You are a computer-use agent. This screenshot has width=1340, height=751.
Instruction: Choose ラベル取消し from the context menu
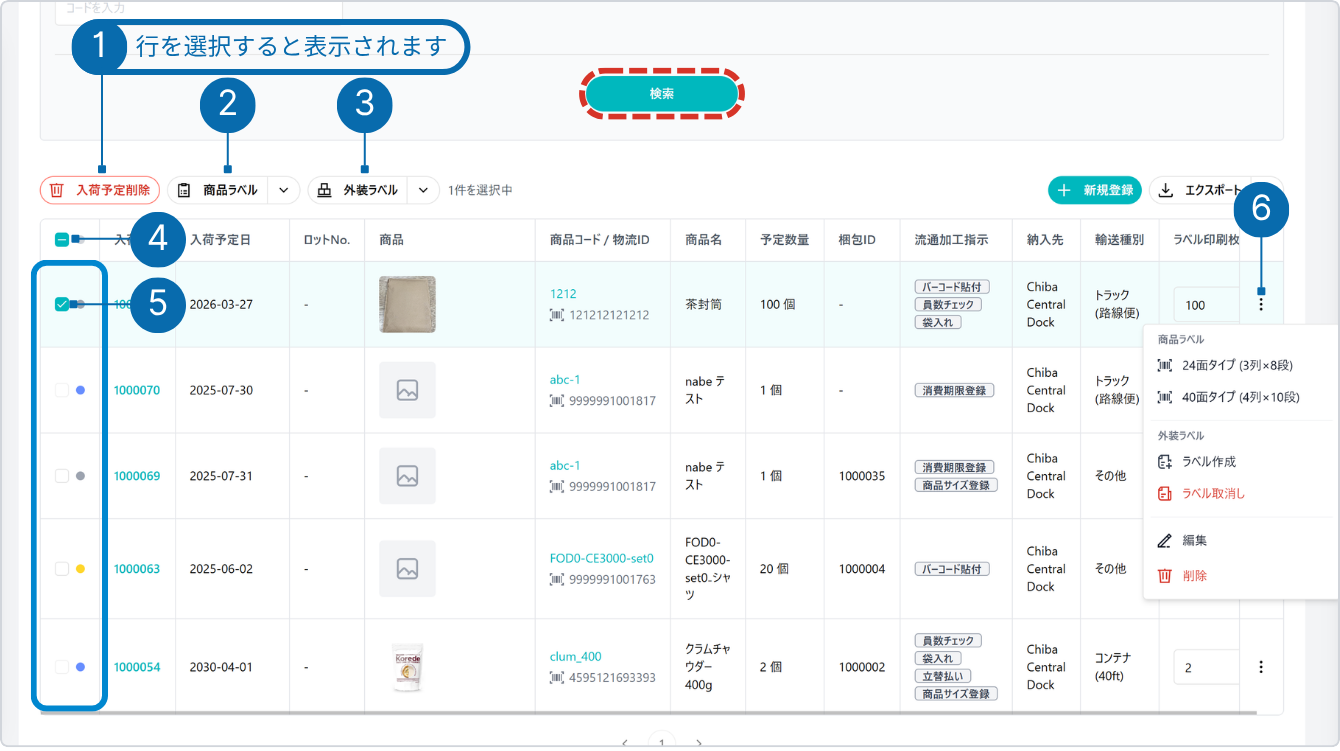(1213, 493)
